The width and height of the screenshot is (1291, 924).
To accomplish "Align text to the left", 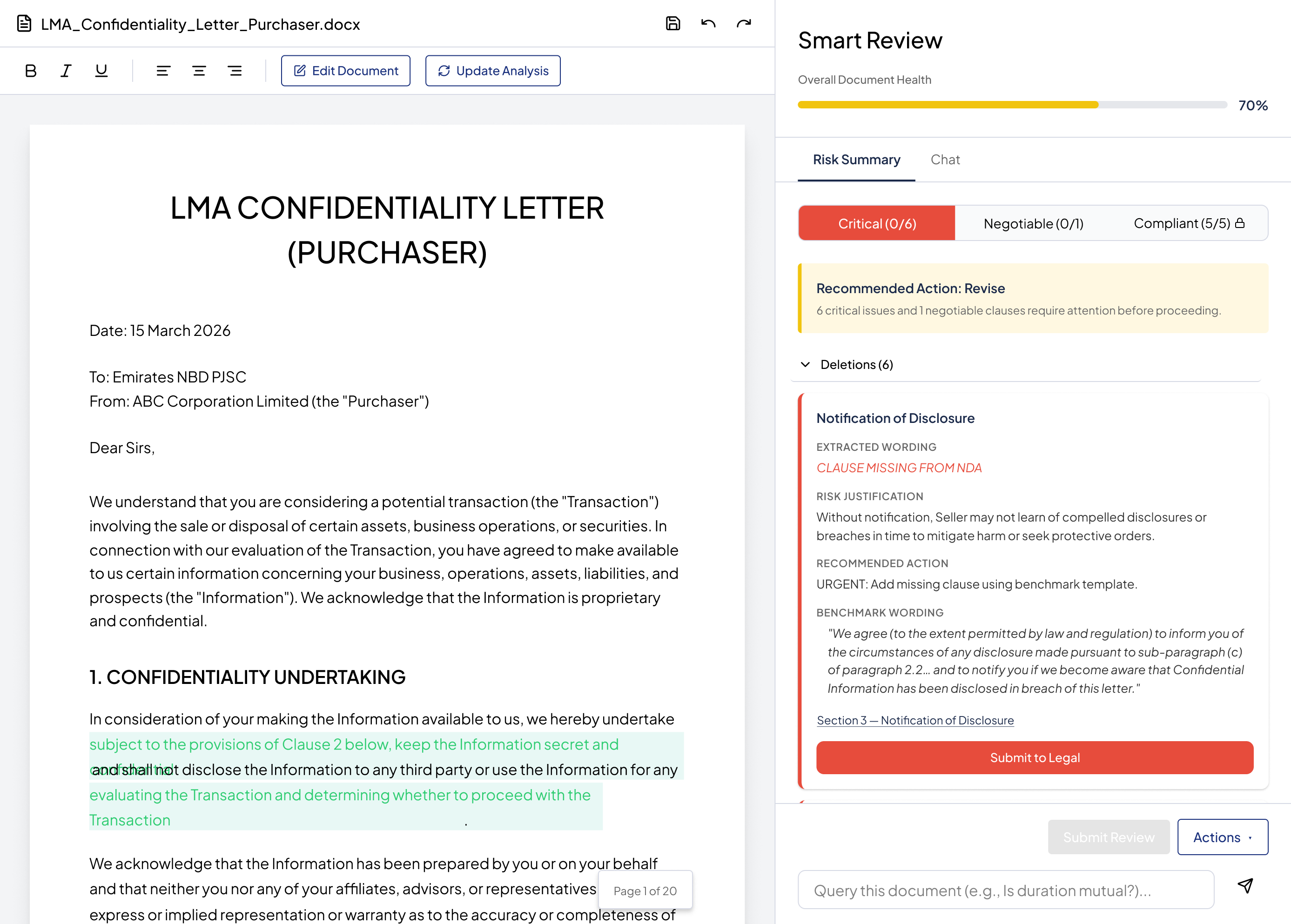I will pyautogui.click(x=163, y=71).
